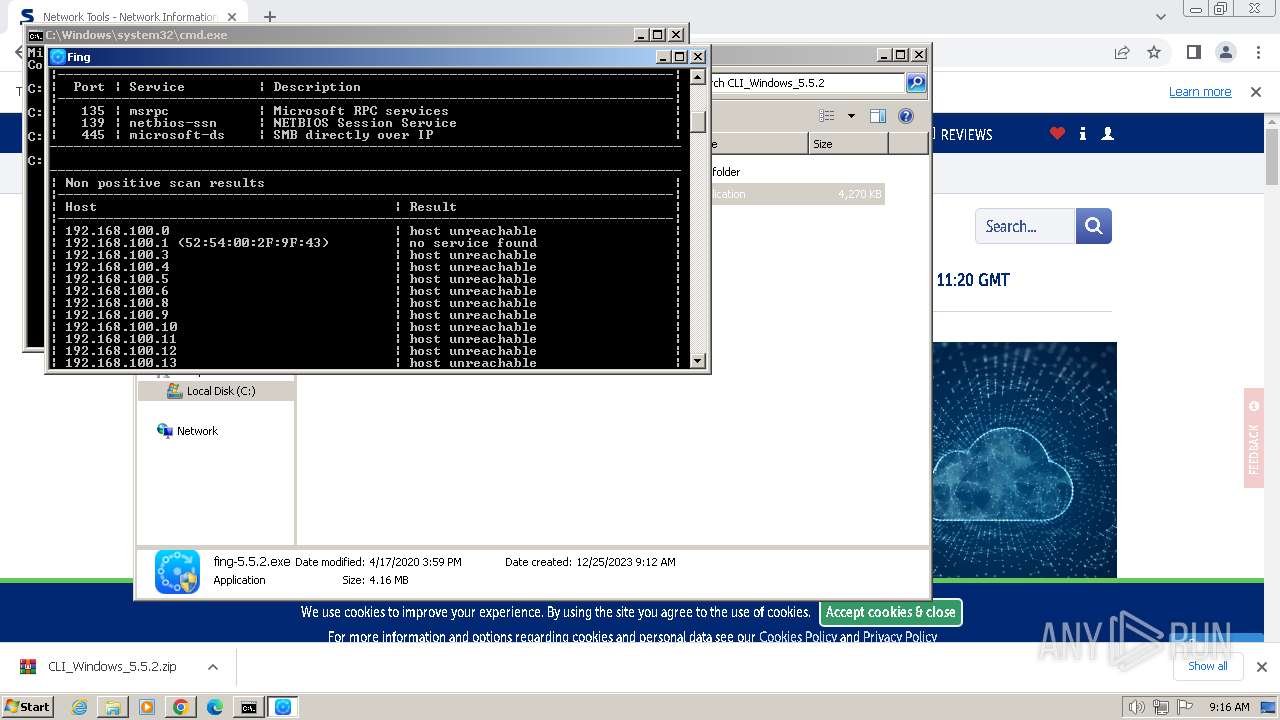This screenshot has width=1280, height=720.
Task: Switch to Chrome on the taskbar
Action: pos(181,707)
